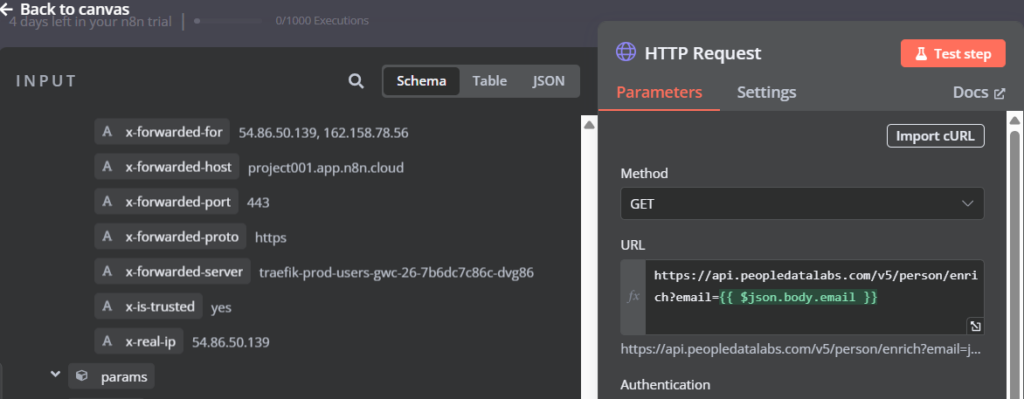Click the external link icon beside Docs
The image size is (1024, 399).
[x=999, y=93]
